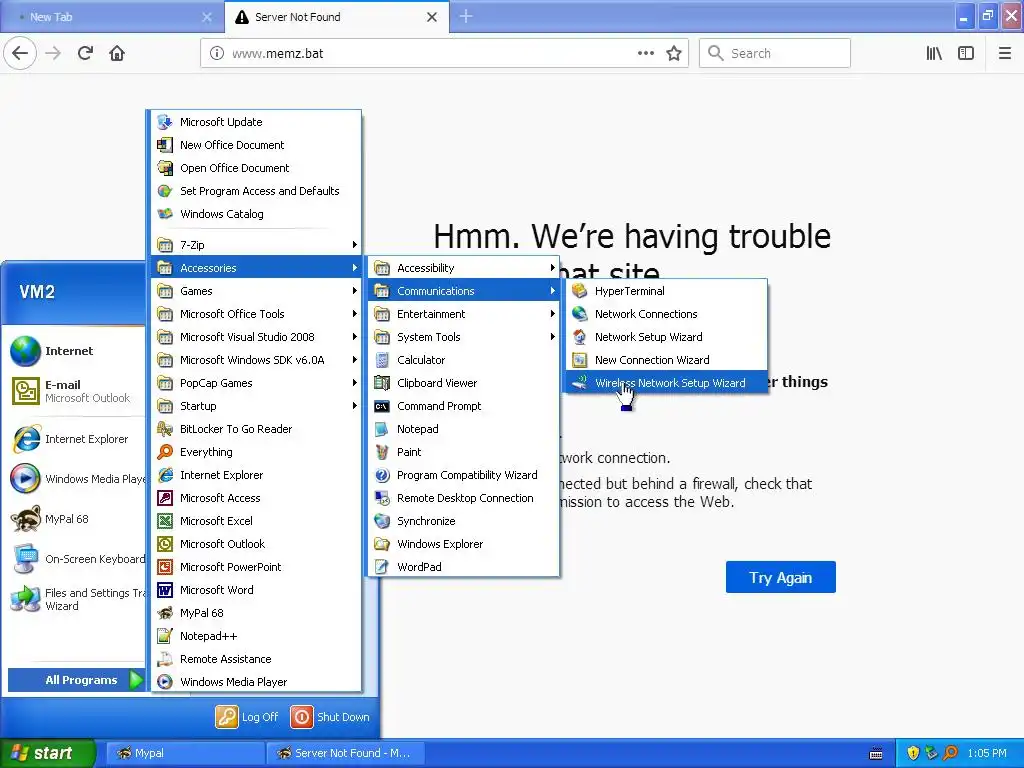This screenshot has width=1024, height=768.
Task: Click the MyPal 68 raccoon icon in All Programs
Action: 165,613
